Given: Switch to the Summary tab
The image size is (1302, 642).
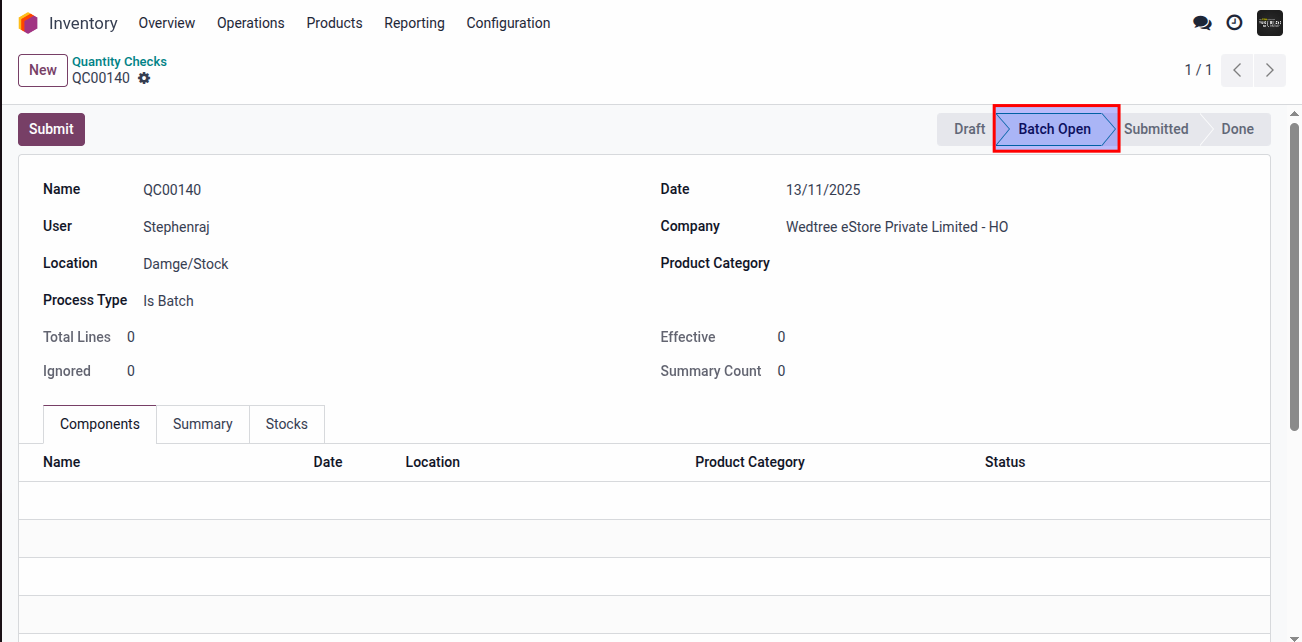Looking at the screenshot, I should coord(202,424).
